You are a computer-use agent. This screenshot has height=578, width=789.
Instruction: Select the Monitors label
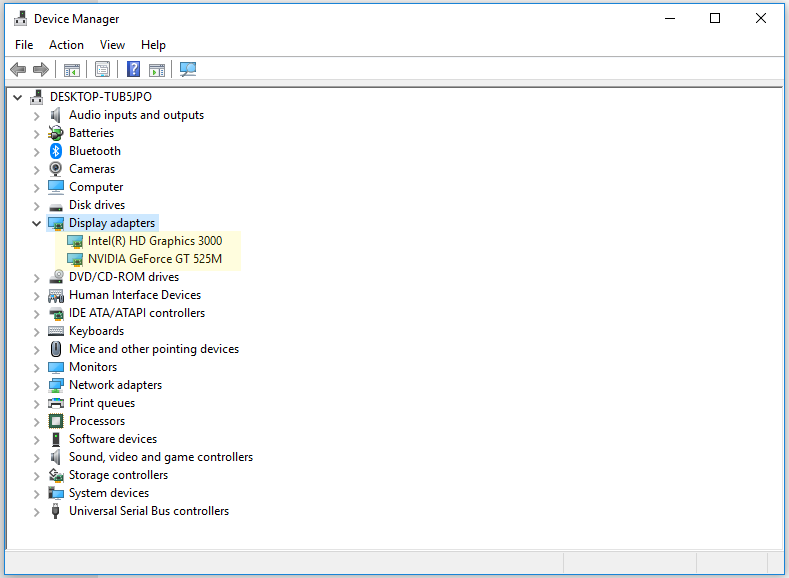tap(93, 367)
